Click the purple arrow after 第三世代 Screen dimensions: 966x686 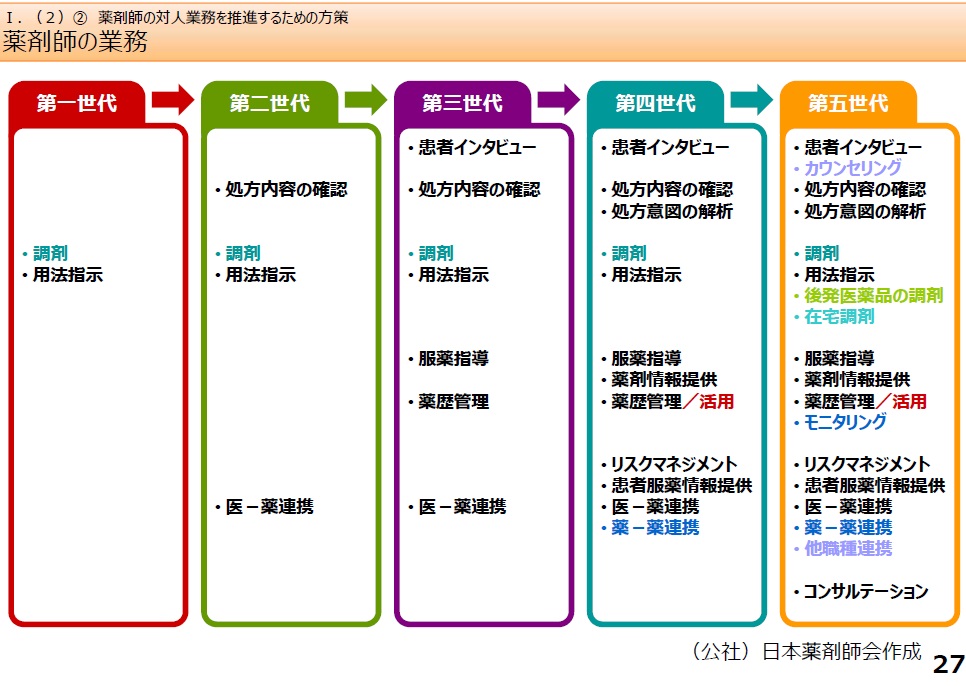point(559,99)
